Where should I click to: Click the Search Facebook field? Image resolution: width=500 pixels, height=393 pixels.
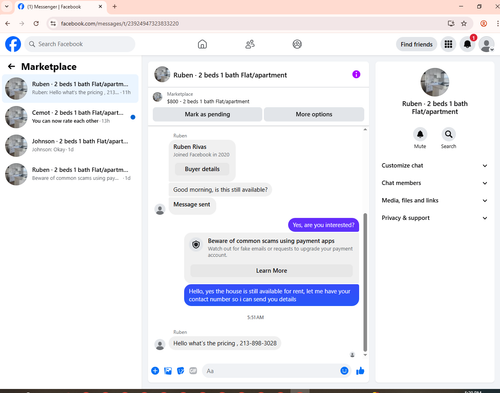coord(80,44)
